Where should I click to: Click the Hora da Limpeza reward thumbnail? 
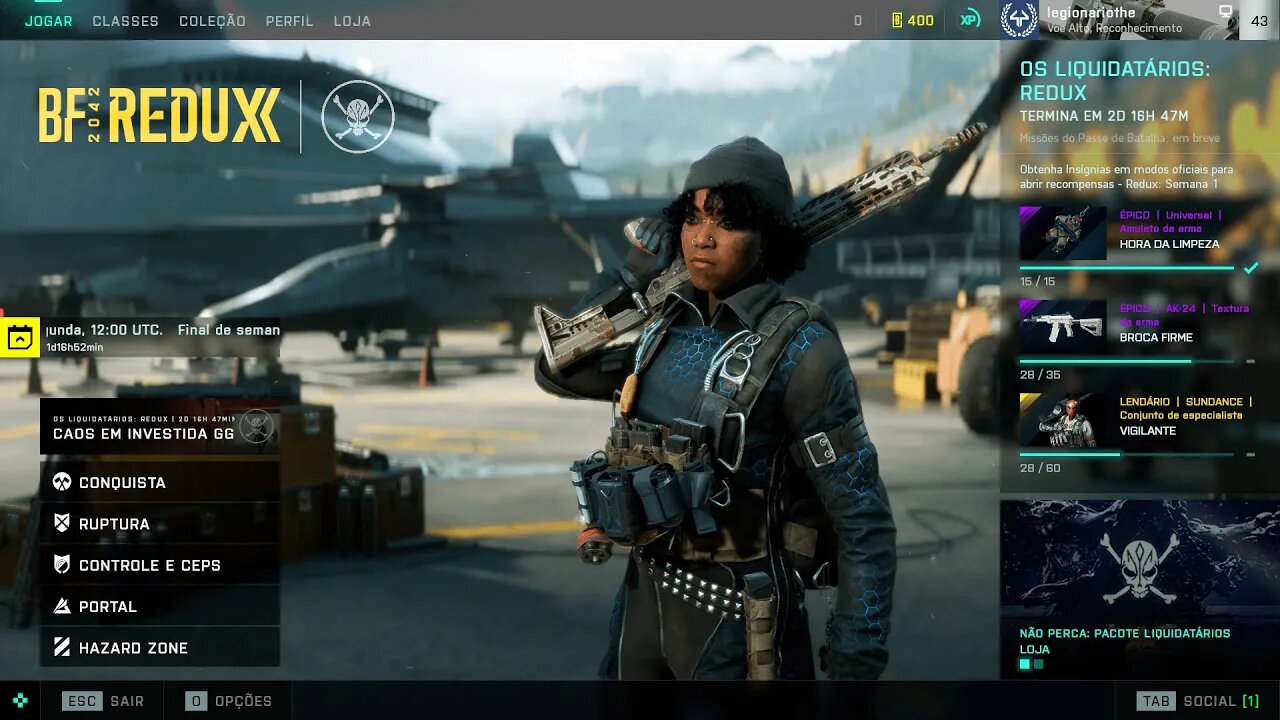point(1062,233)
